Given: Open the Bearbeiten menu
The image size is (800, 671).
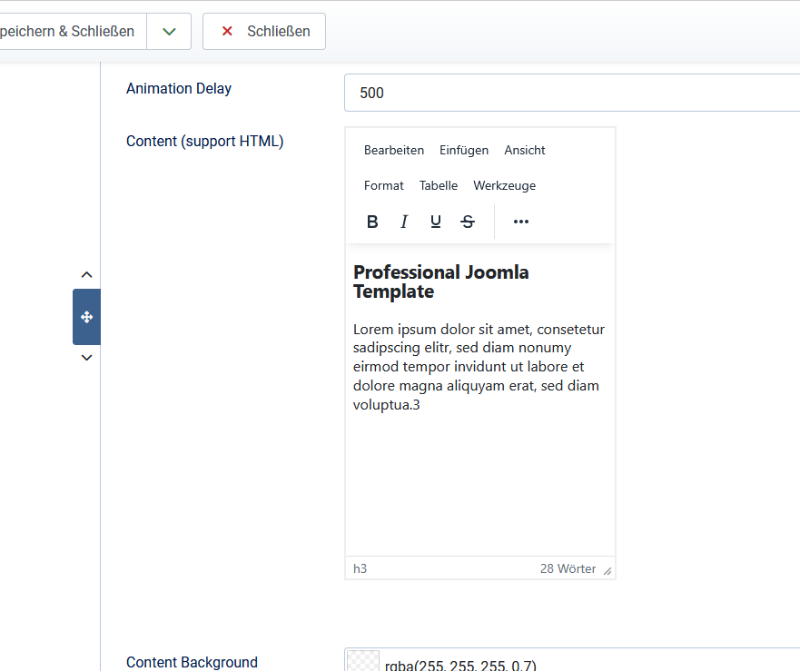Looking at the screenshot, I should point(394,150).
